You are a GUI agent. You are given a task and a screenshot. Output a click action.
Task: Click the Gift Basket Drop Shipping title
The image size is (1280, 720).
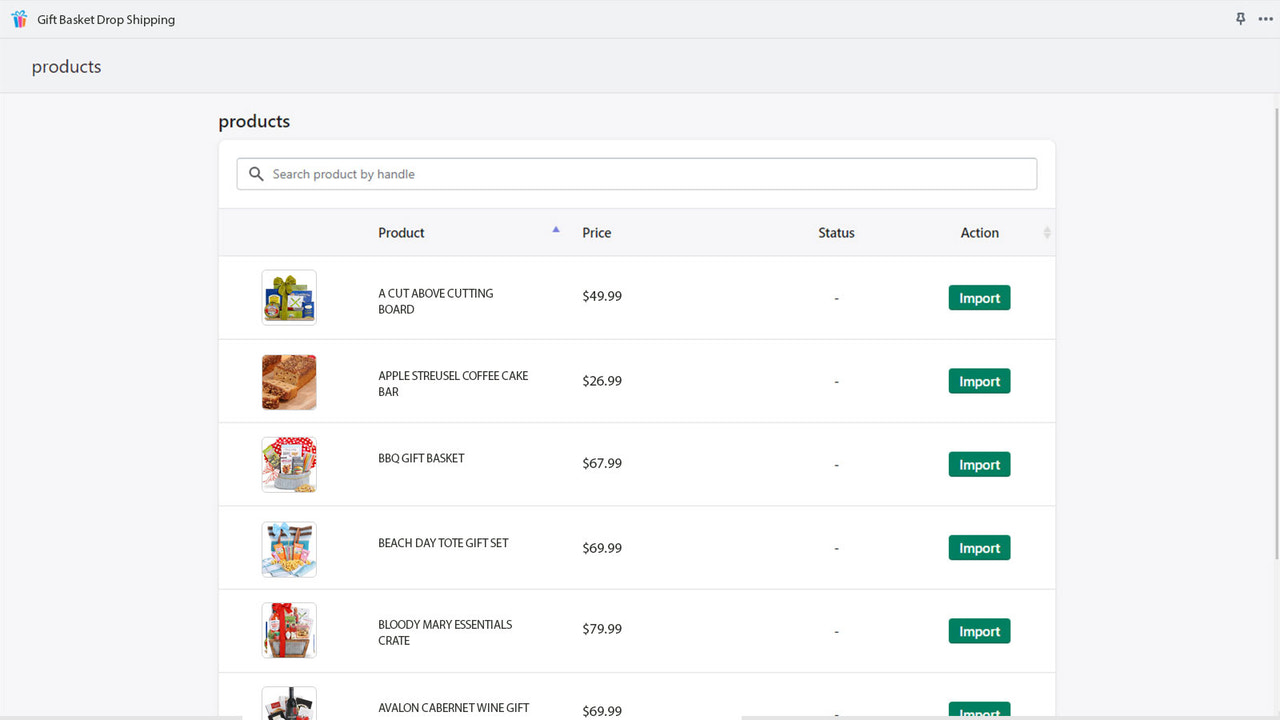point(106,19)
